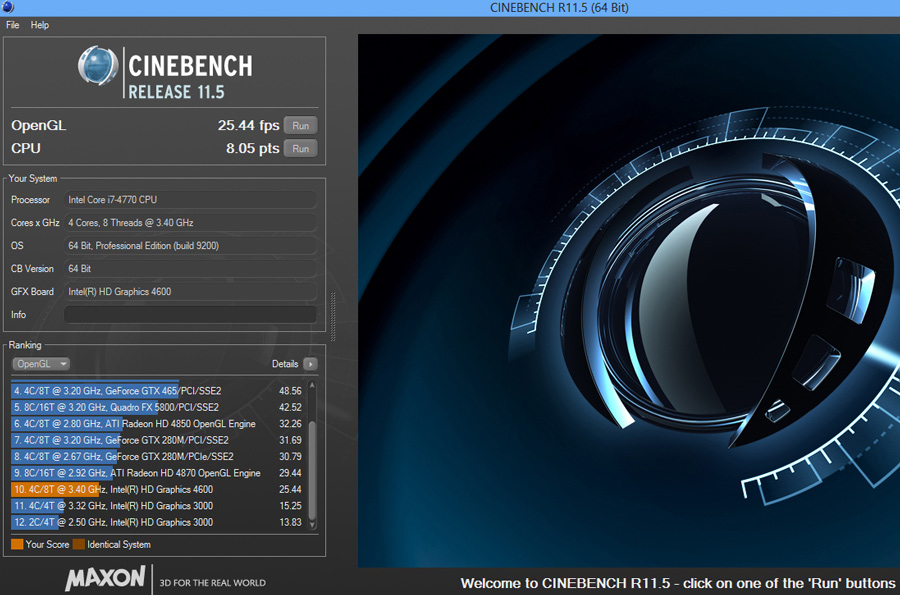Viewport: 900px width, 595px height.
Task: Select highlighted row 10 Intel HD Graphics 4600
Action: coord(157,489)
